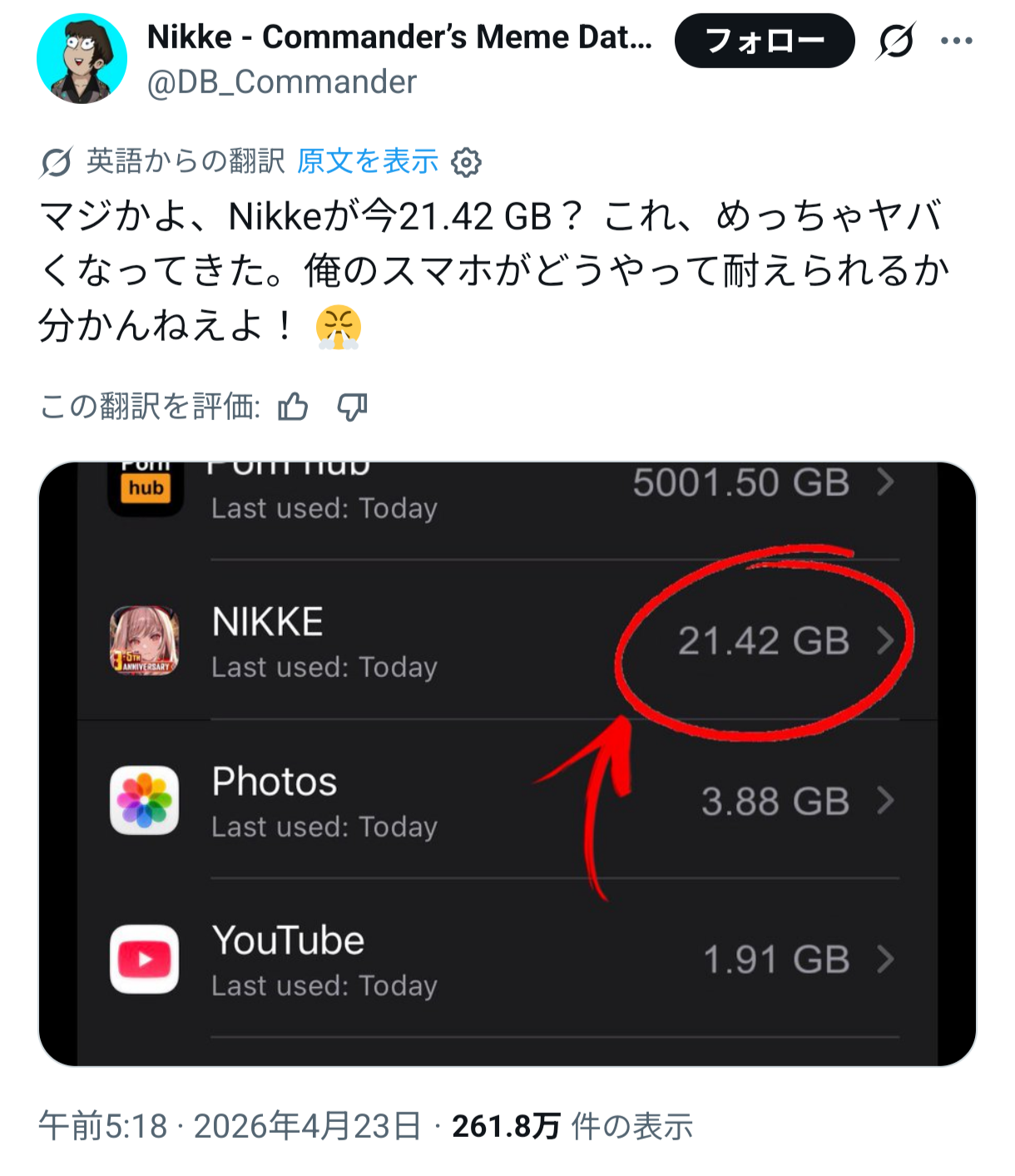This screenshot has width=1015, height=1176.
Task: Tap the Grok translation icon before 英語からの翻訳
Action: click(x=56, y=162)
